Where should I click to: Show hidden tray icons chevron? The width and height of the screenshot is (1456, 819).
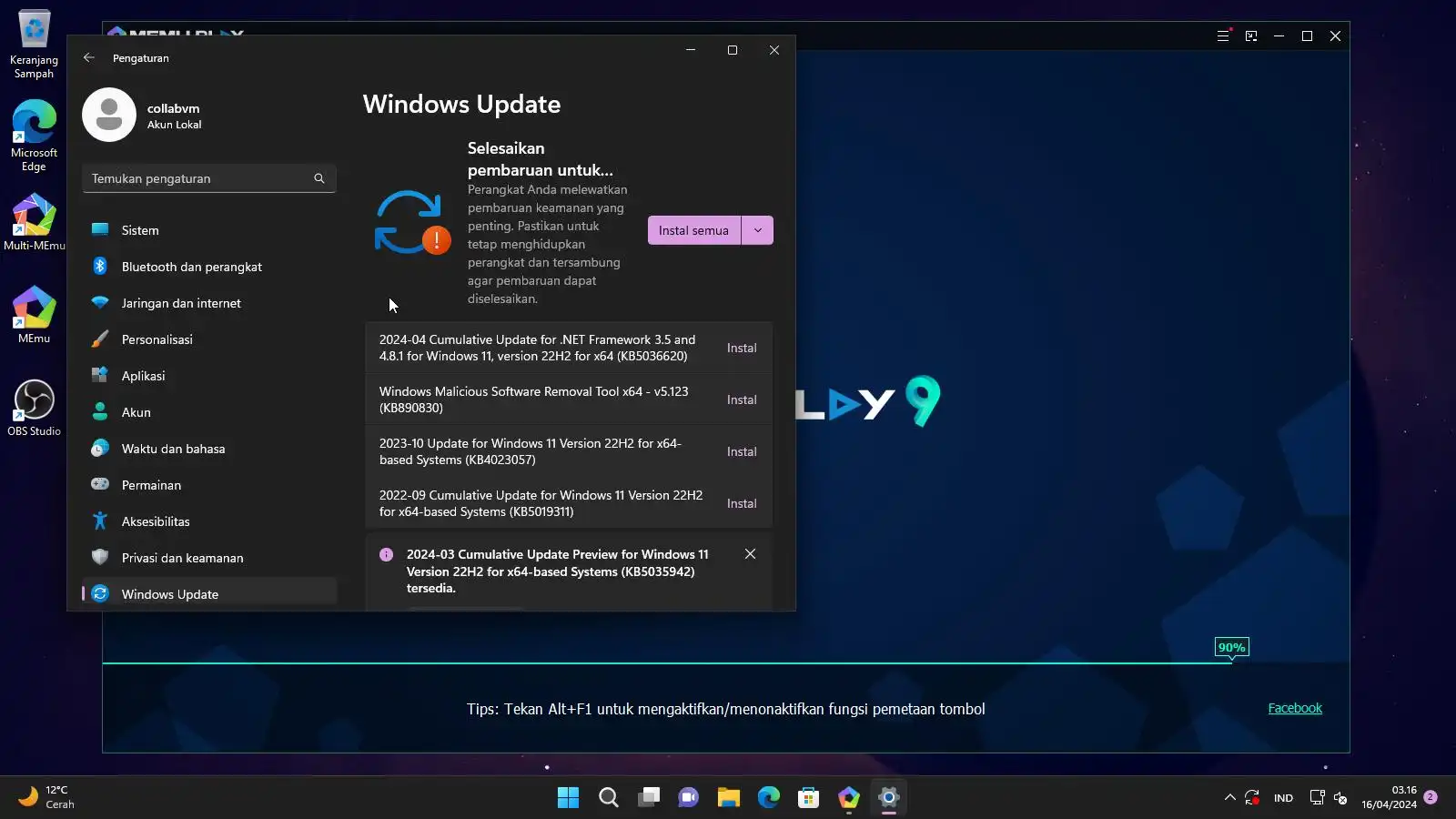tap(1230, 798)
